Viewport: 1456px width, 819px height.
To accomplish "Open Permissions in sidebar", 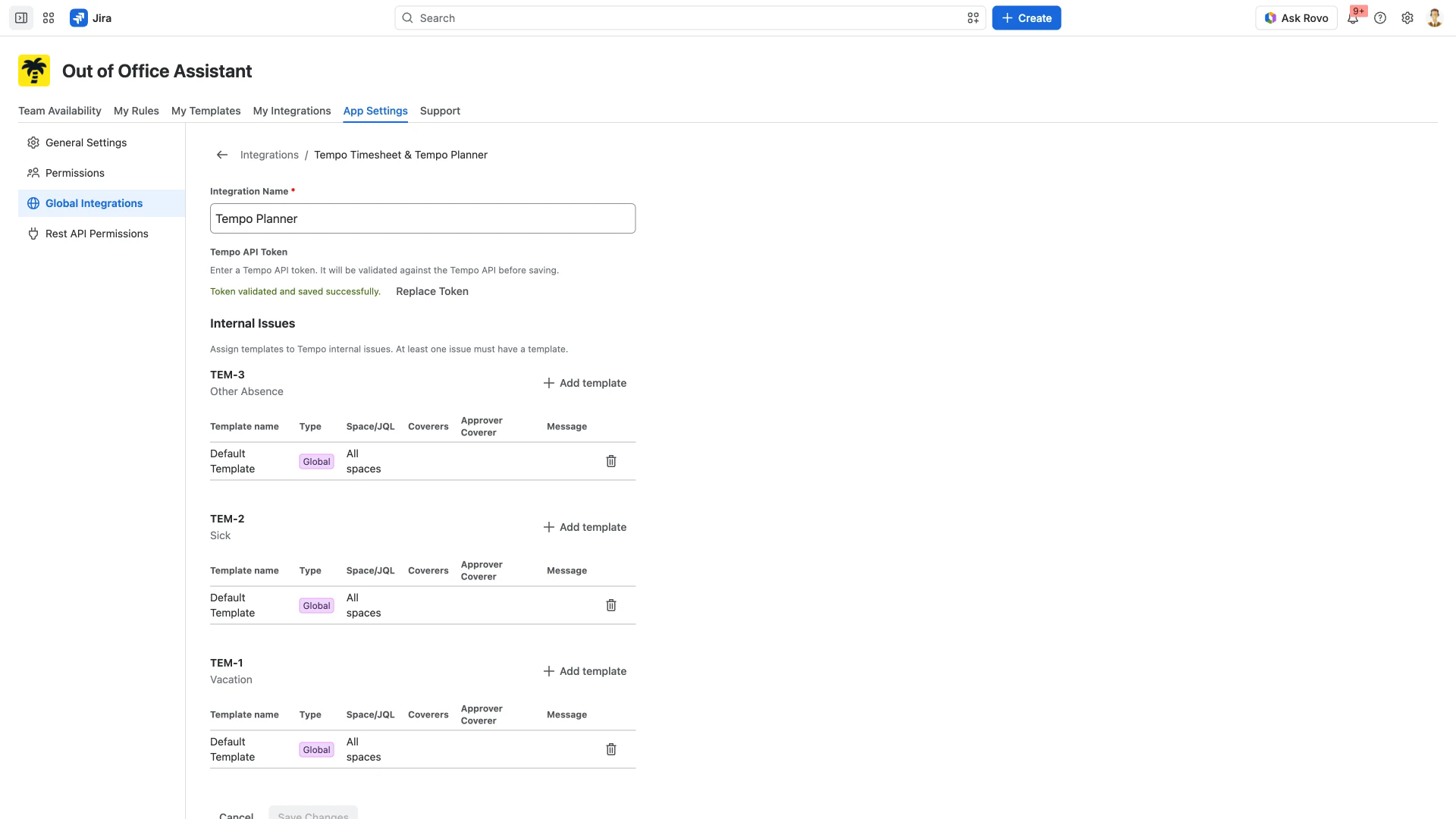I will (x=102, y=173).
